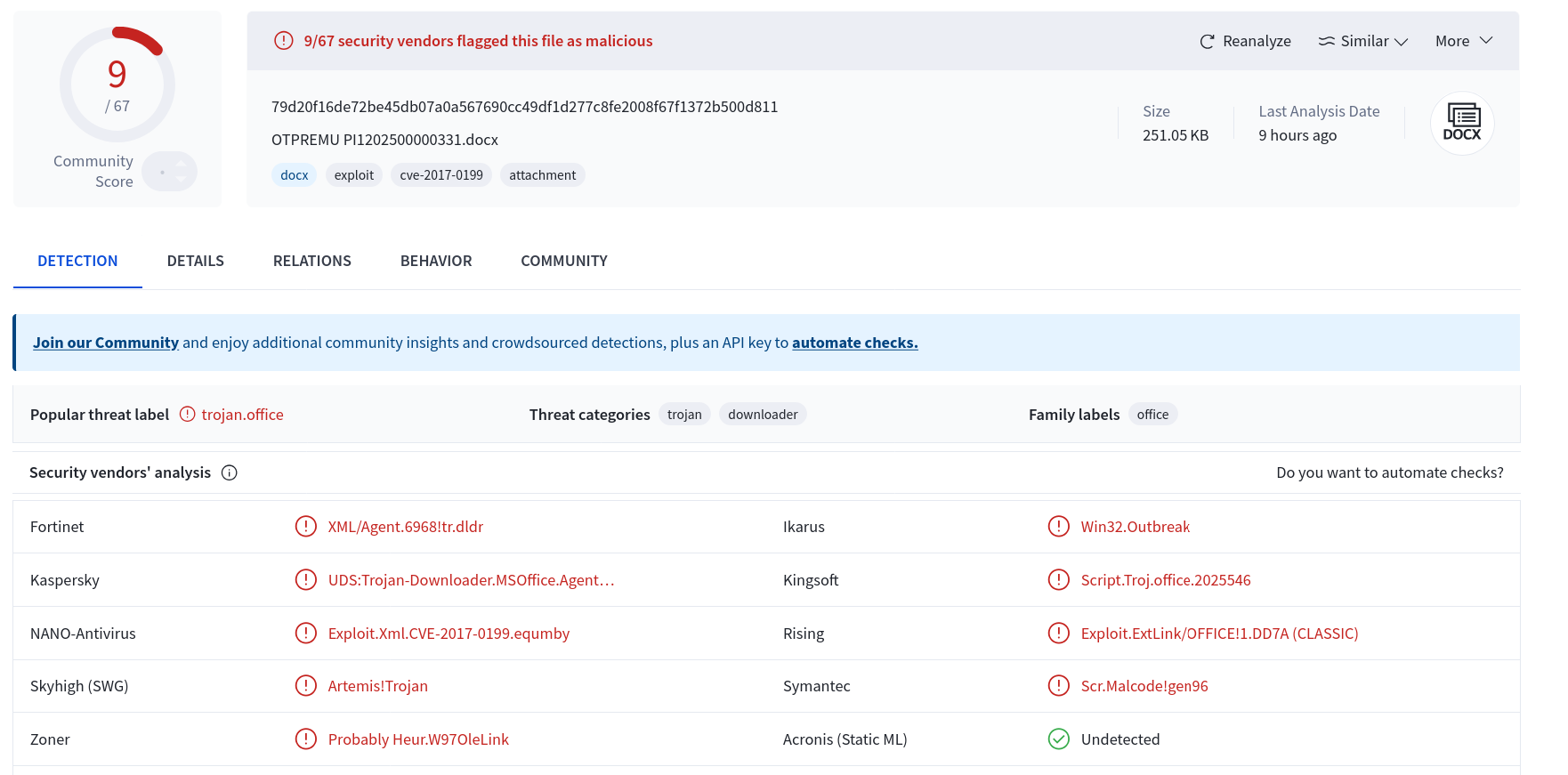The image size is (1568, 775).
Task: Click the info icon beside Security vendors' analysis
Action: click(230, 472)
